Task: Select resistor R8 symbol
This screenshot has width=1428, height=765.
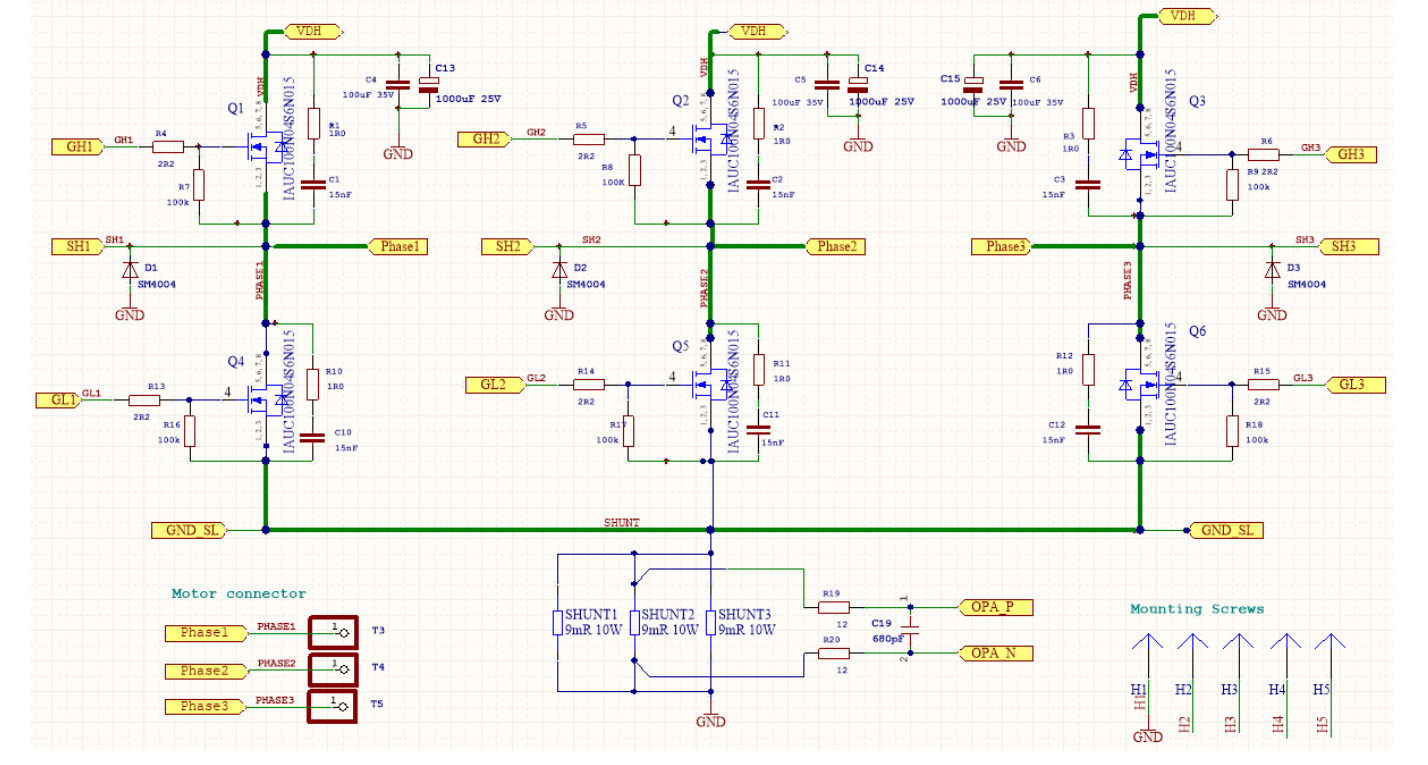Action: tap(634, 171)
